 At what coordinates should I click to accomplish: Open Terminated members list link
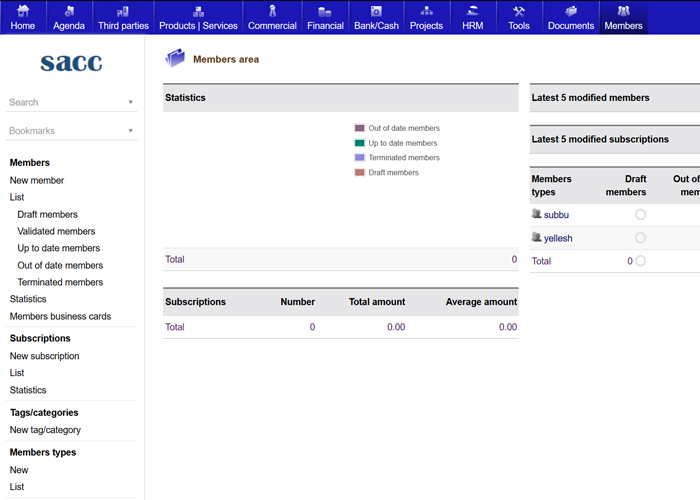[60, 283]
